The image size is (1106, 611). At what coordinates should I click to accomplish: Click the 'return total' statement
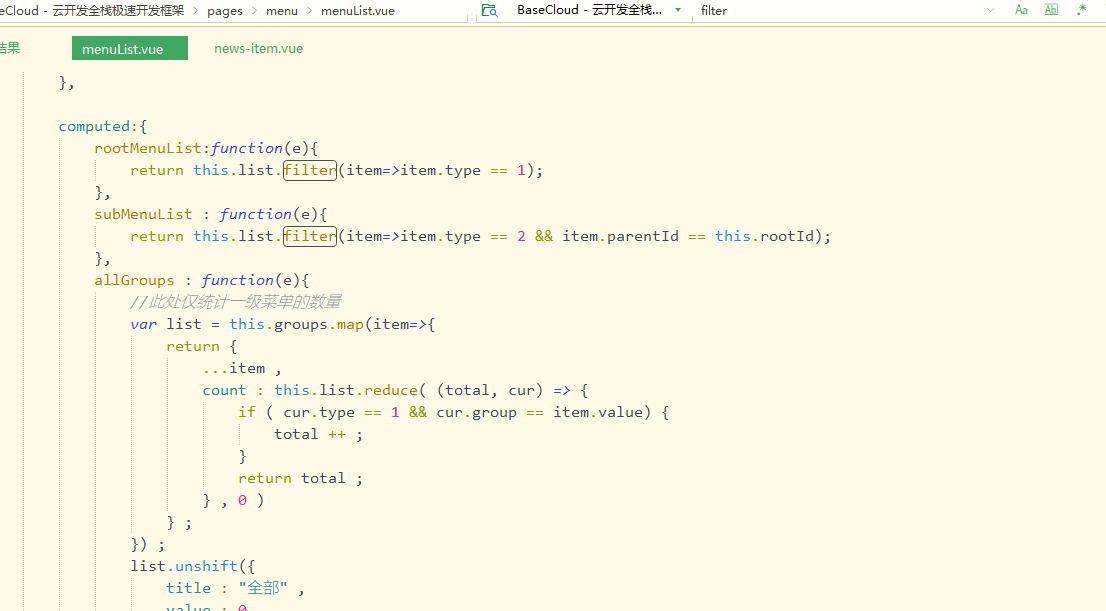point(300,478)
